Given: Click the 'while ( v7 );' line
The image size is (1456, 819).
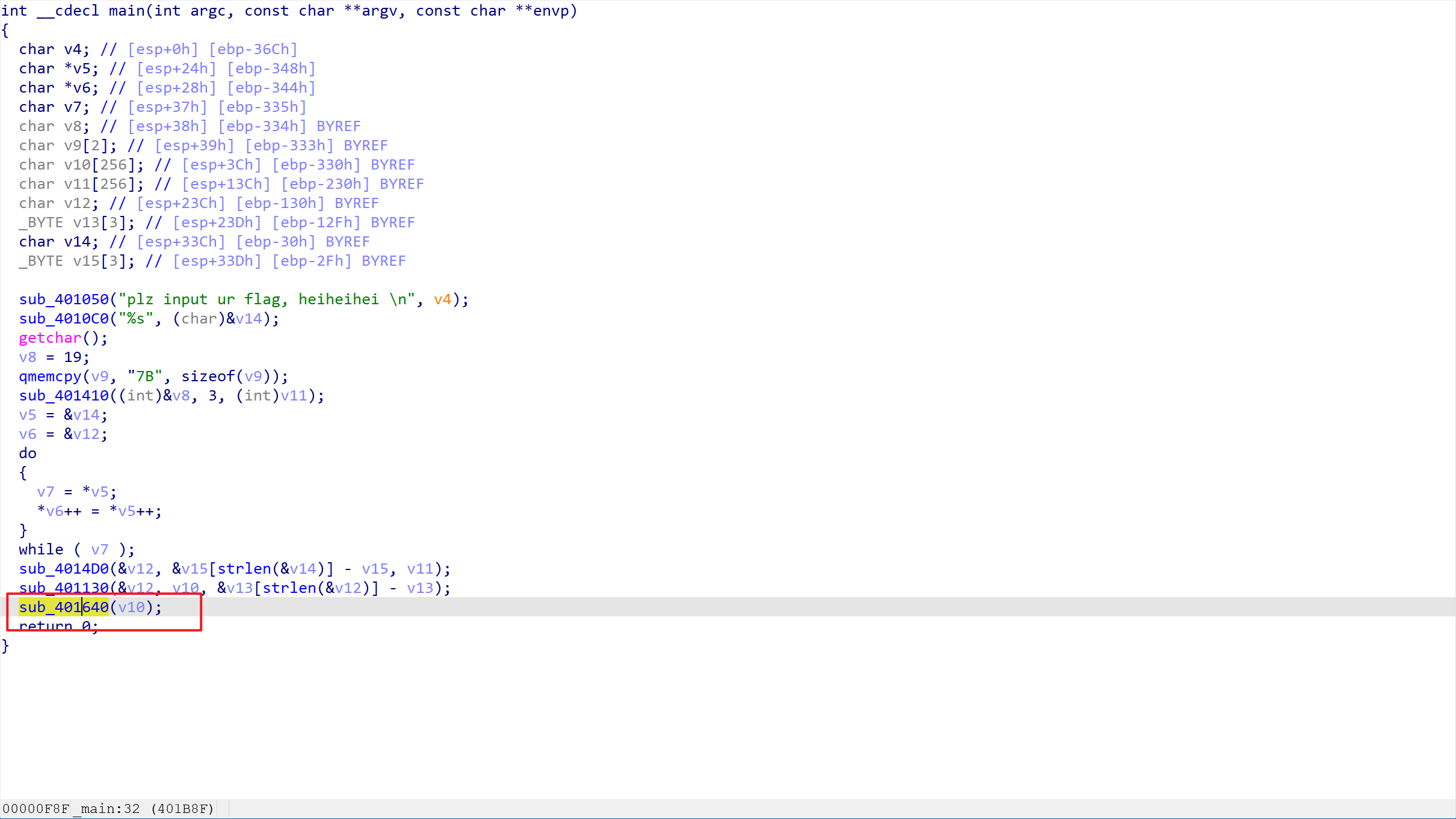Looking at the screenshot, I should tap(77, 549).
